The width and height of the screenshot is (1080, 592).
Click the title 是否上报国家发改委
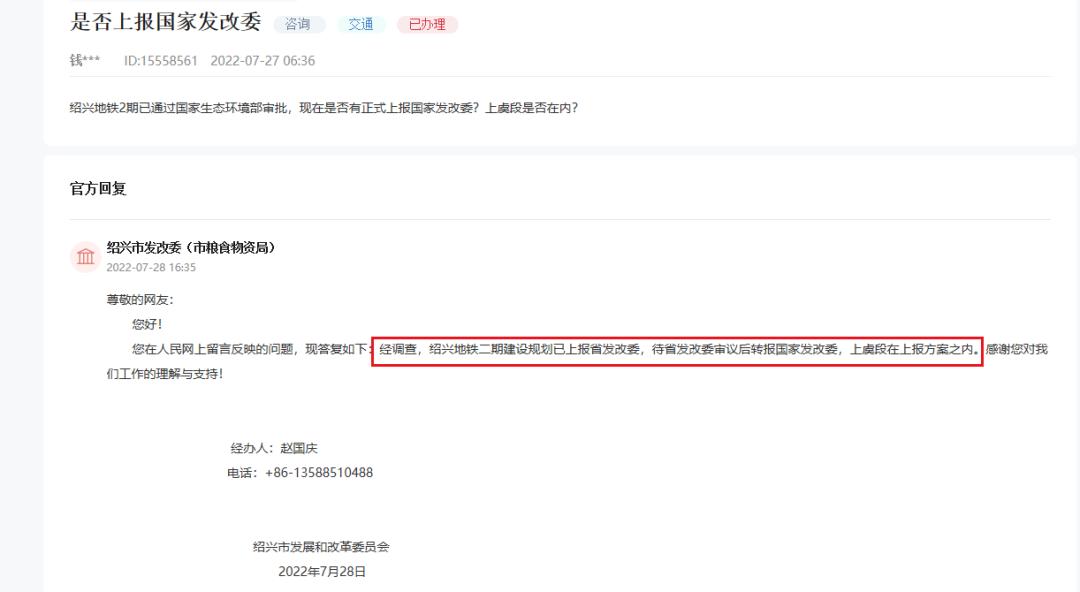point(165,21)
